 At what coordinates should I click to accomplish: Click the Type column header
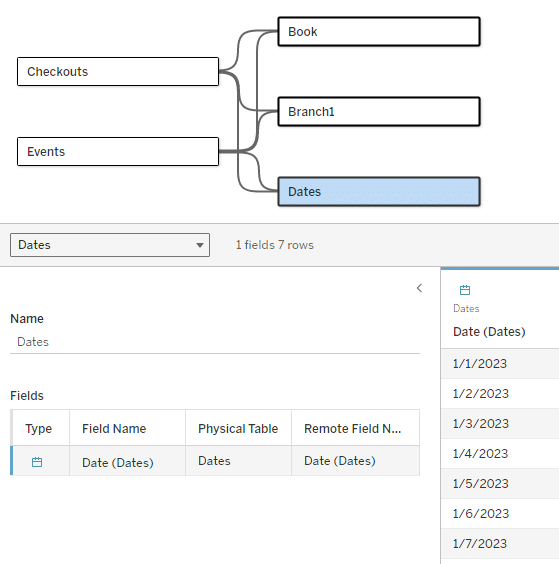tap(38, 428)
